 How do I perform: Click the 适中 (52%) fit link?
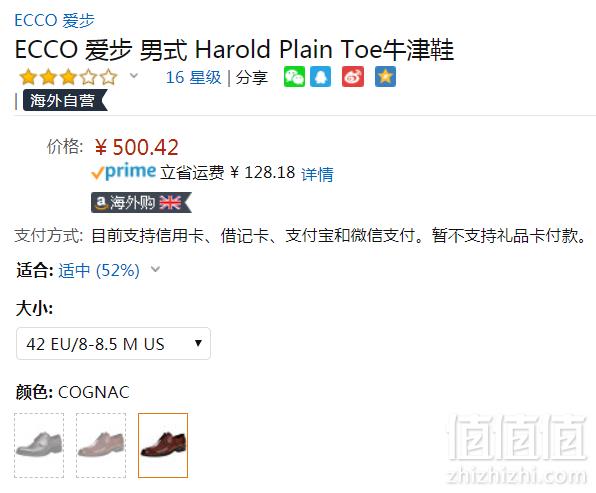99,271
